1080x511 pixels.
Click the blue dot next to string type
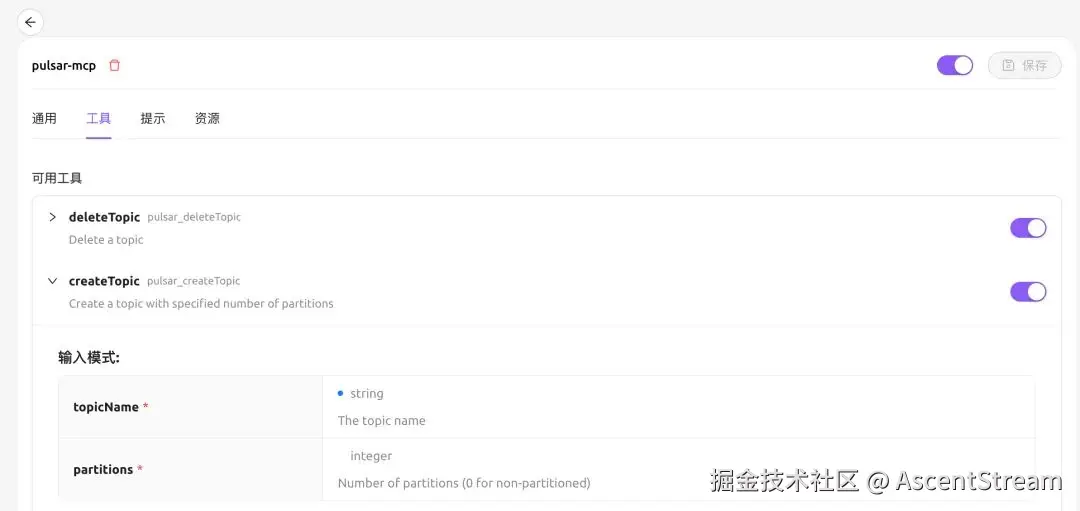(x=340, y=393)
